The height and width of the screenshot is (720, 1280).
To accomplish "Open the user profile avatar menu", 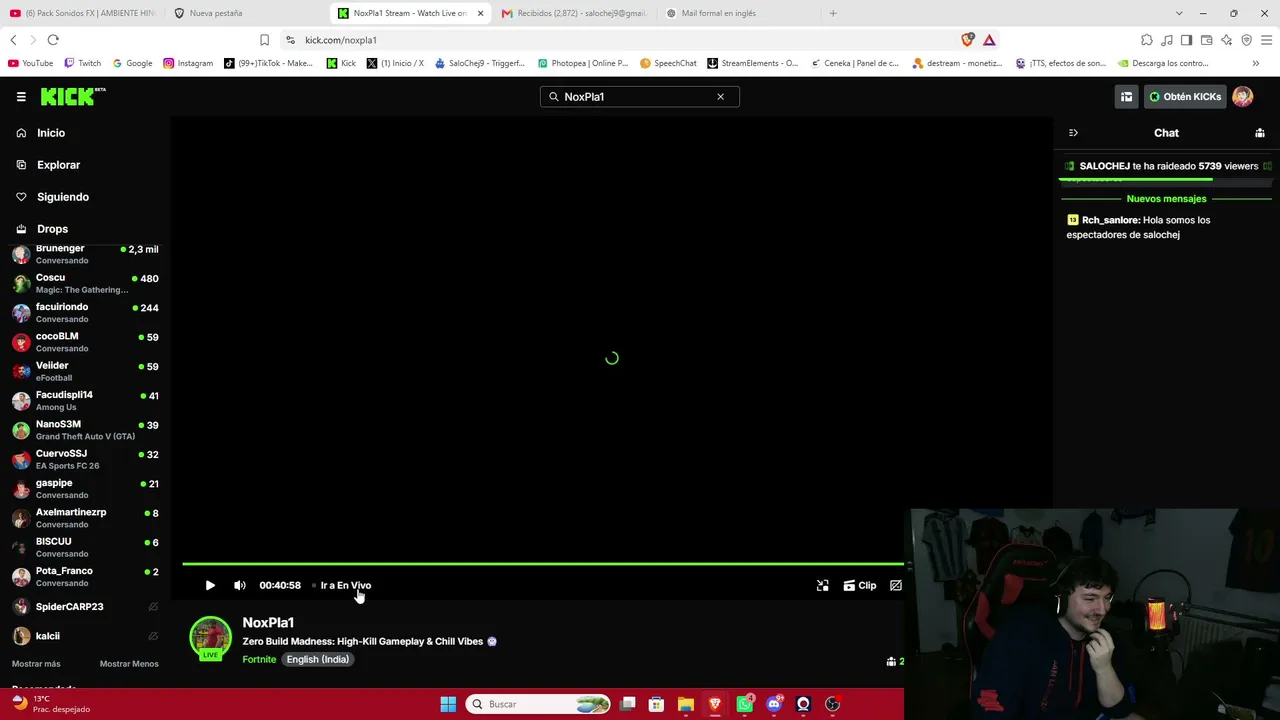I will click(x=1243, y=97).
